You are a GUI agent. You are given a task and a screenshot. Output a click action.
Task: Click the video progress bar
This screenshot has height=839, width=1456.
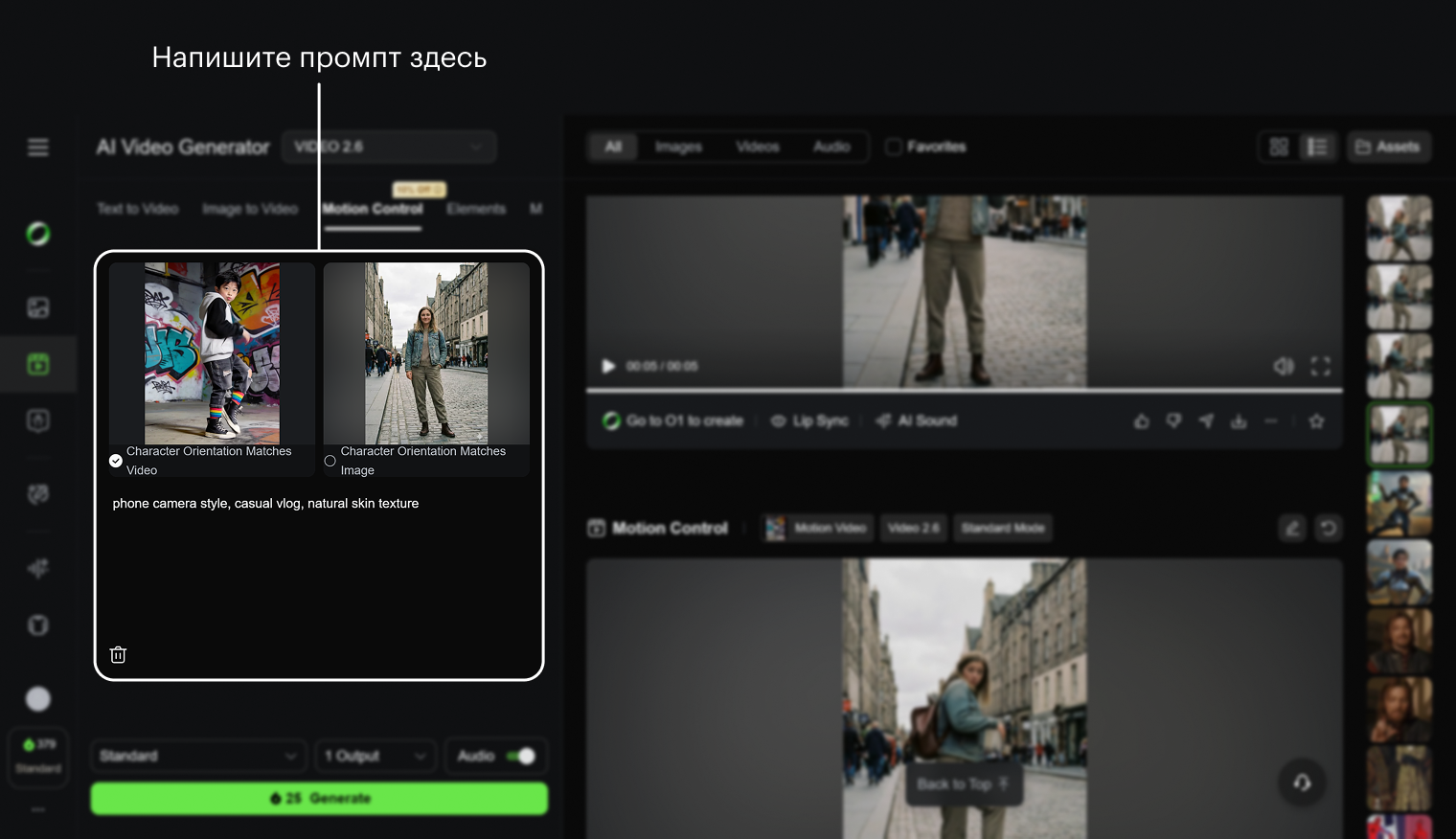point(964,391)
